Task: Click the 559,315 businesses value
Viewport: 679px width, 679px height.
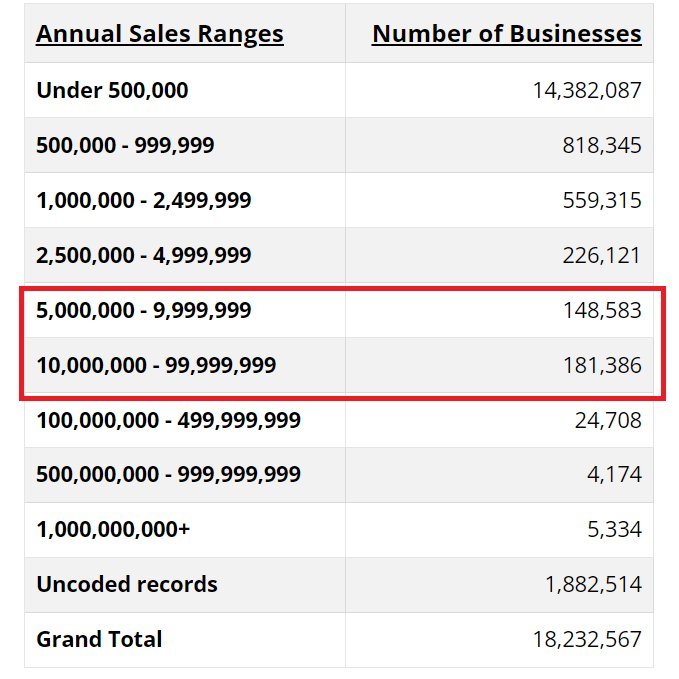Action: coord(602,200)
